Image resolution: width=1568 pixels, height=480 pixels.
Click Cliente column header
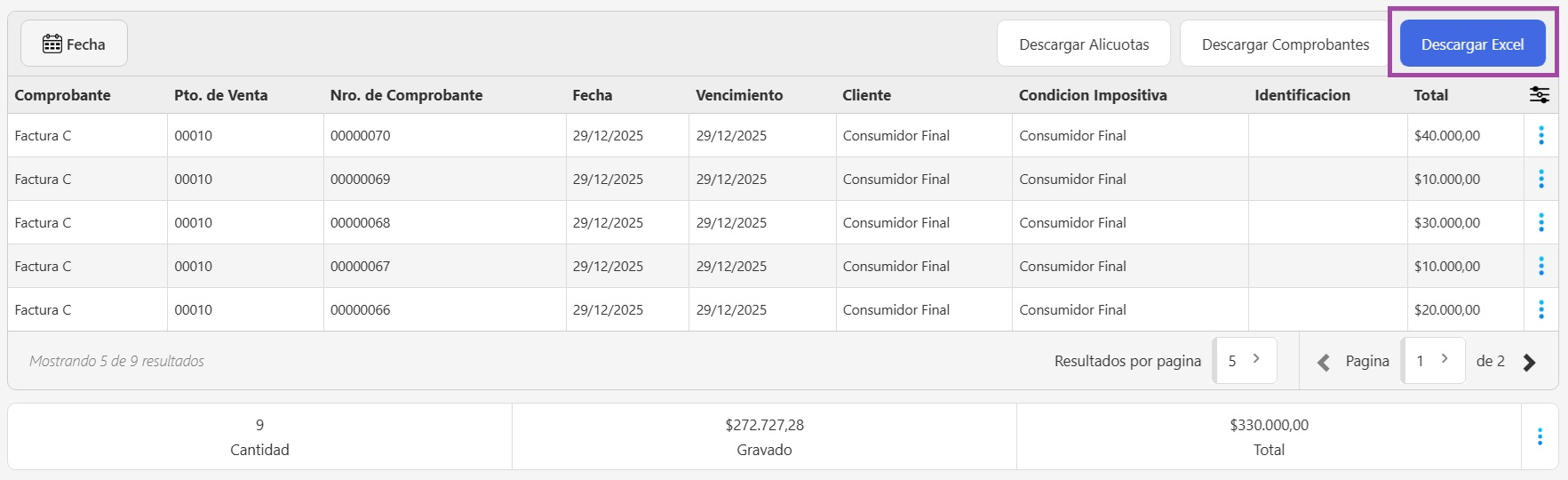click(x=866, y=95)
